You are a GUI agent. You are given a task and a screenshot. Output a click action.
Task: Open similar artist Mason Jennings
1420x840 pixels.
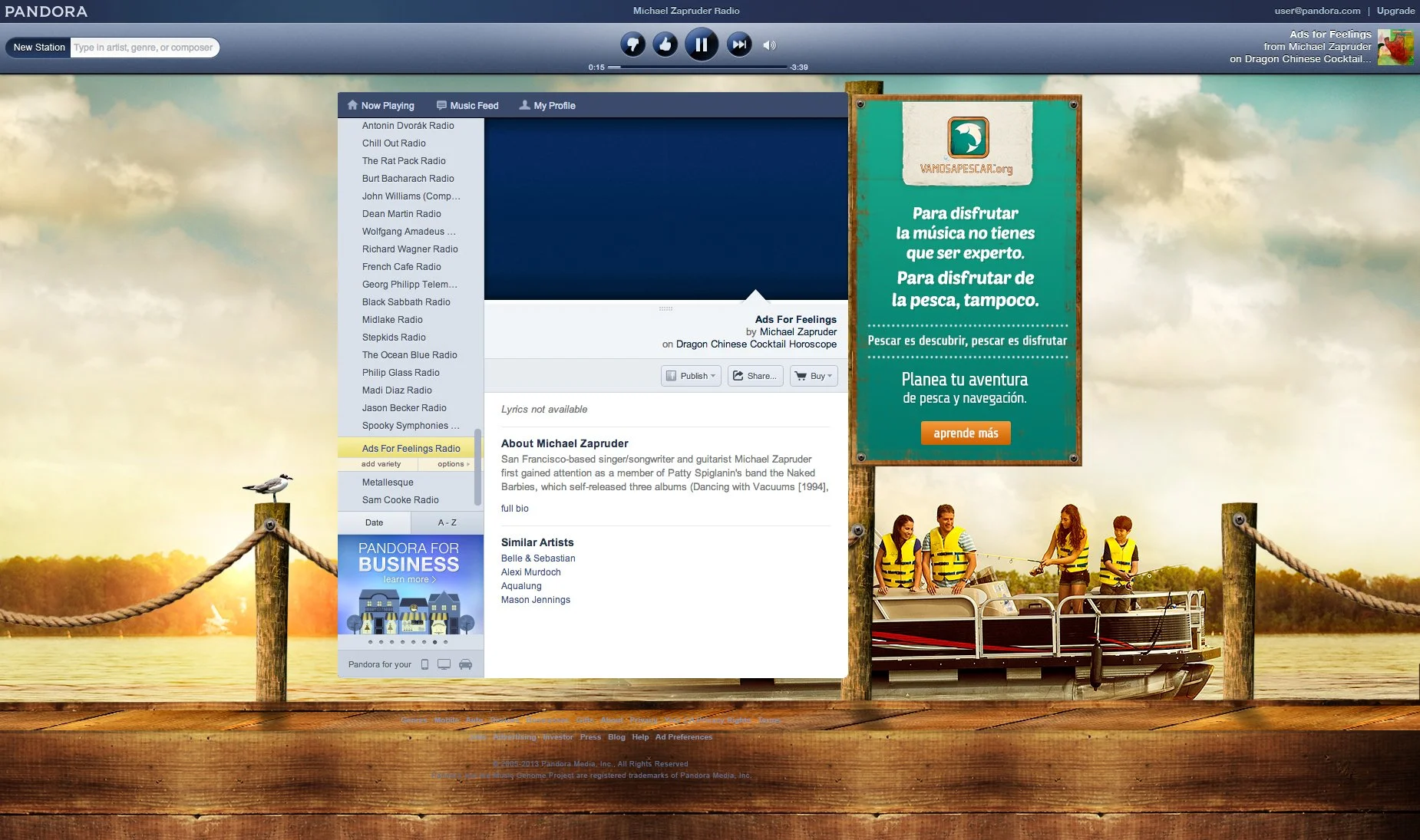[535, 600]
